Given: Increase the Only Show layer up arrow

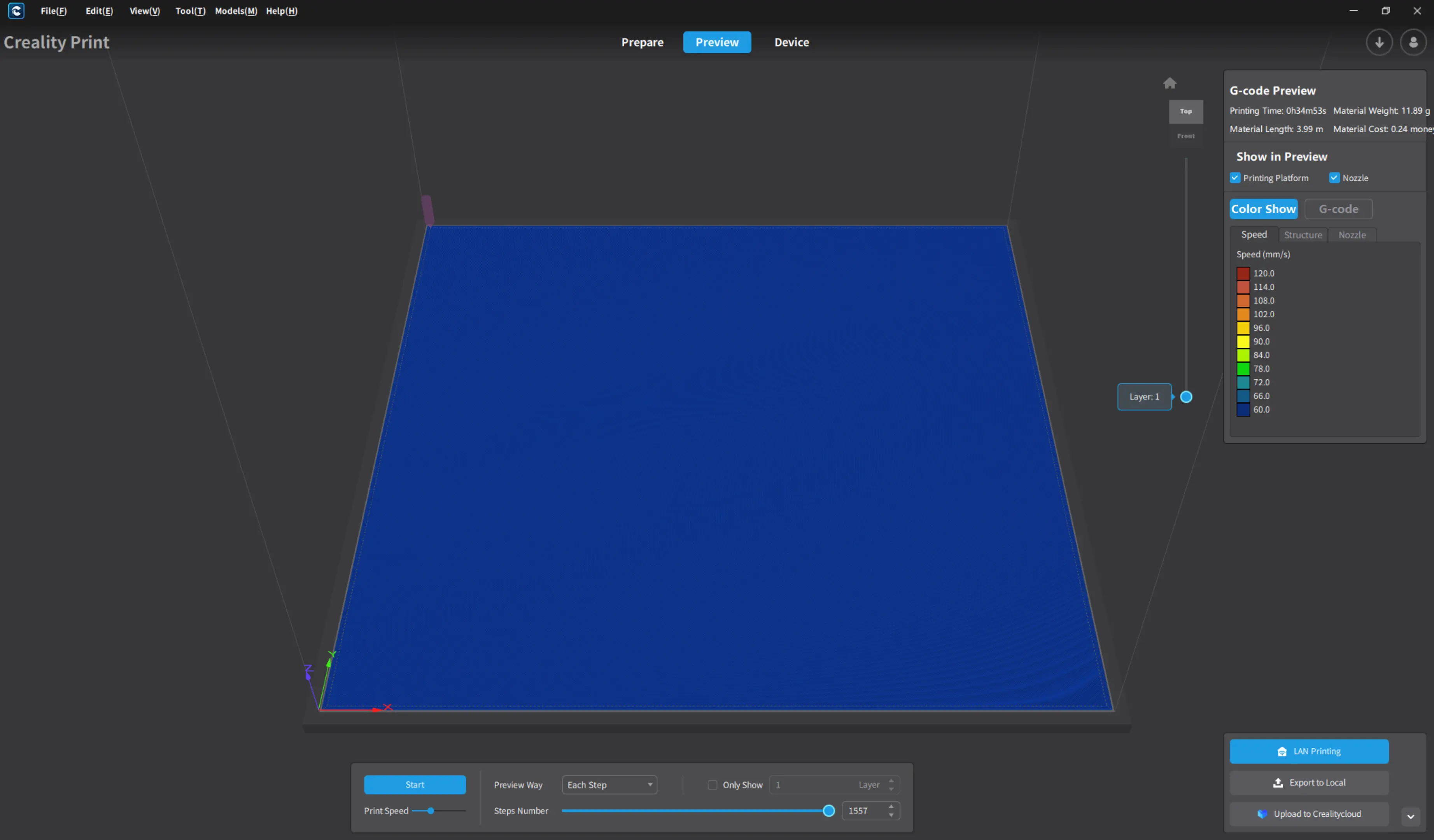Looking at the screenshot, I should tap(891, 780).
